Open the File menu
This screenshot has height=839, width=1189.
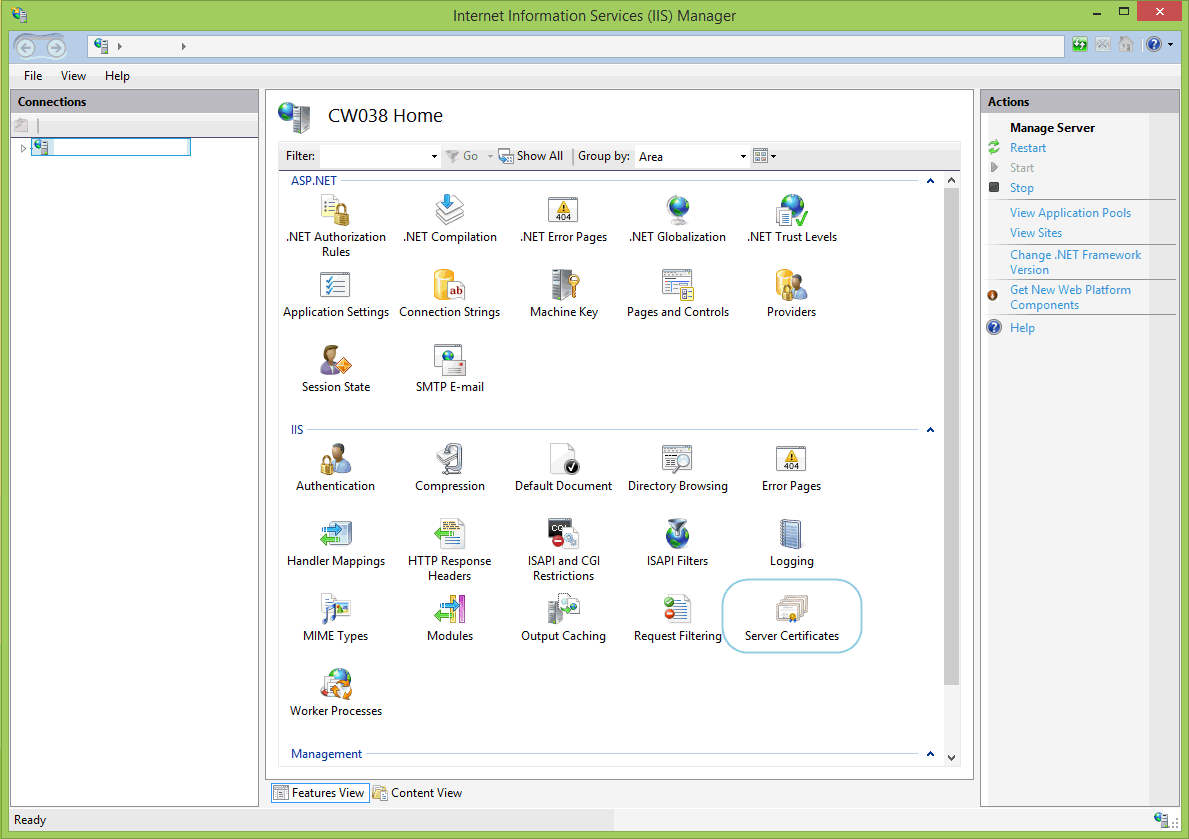click(x=33, y=76)
